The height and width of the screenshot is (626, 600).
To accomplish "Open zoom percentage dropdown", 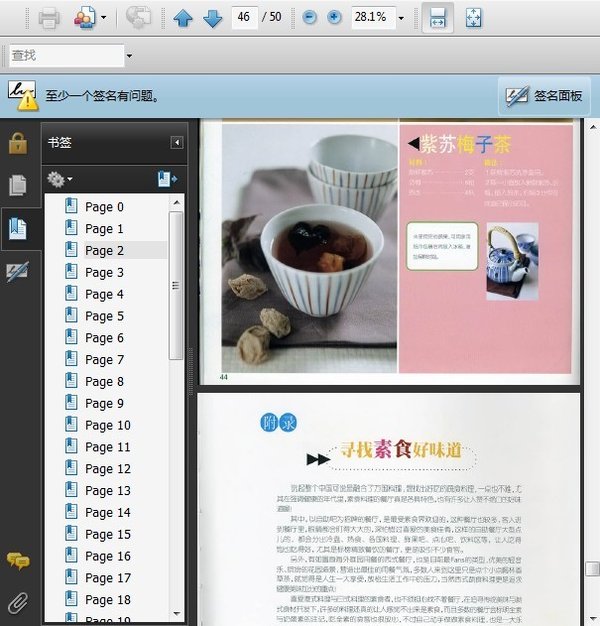I will [x=401, y=18].
